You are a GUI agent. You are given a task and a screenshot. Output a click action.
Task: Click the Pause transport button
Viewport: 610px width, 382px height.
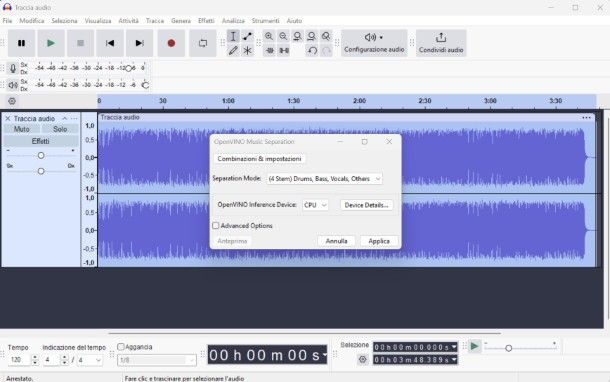pyautogui.click(x=21, y=43)
